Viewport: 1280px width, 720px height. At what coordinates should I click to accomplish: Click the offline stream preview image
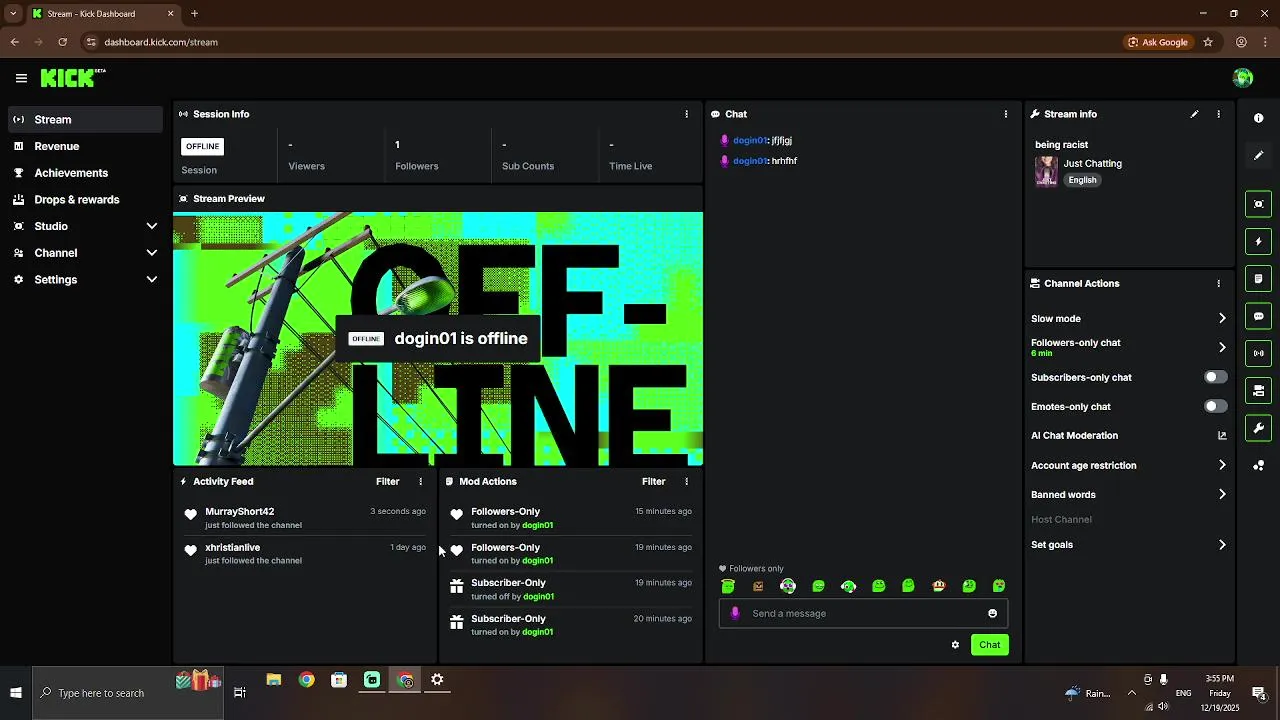(438, 339)
